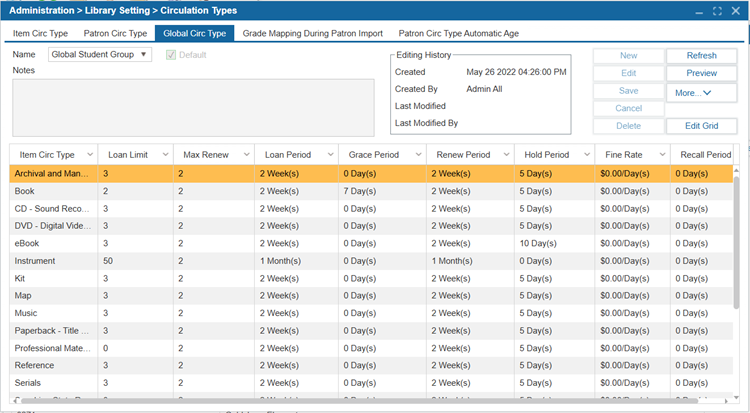Switch to the Item Circ Type tab

point(41,33)
